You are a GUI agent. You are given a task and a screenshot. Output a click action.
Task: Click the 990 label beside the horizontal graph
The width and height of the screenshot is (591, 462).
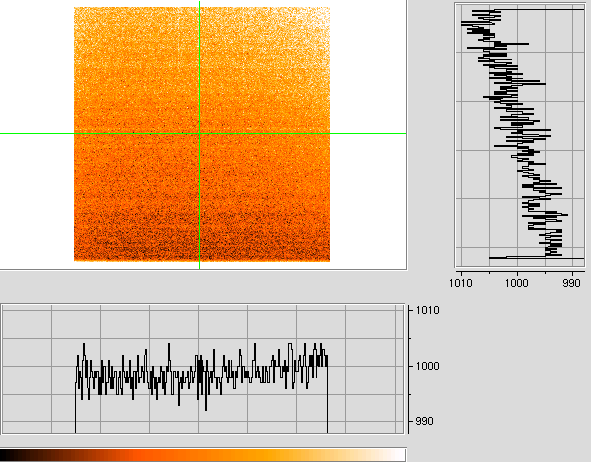tap(424, 421)
